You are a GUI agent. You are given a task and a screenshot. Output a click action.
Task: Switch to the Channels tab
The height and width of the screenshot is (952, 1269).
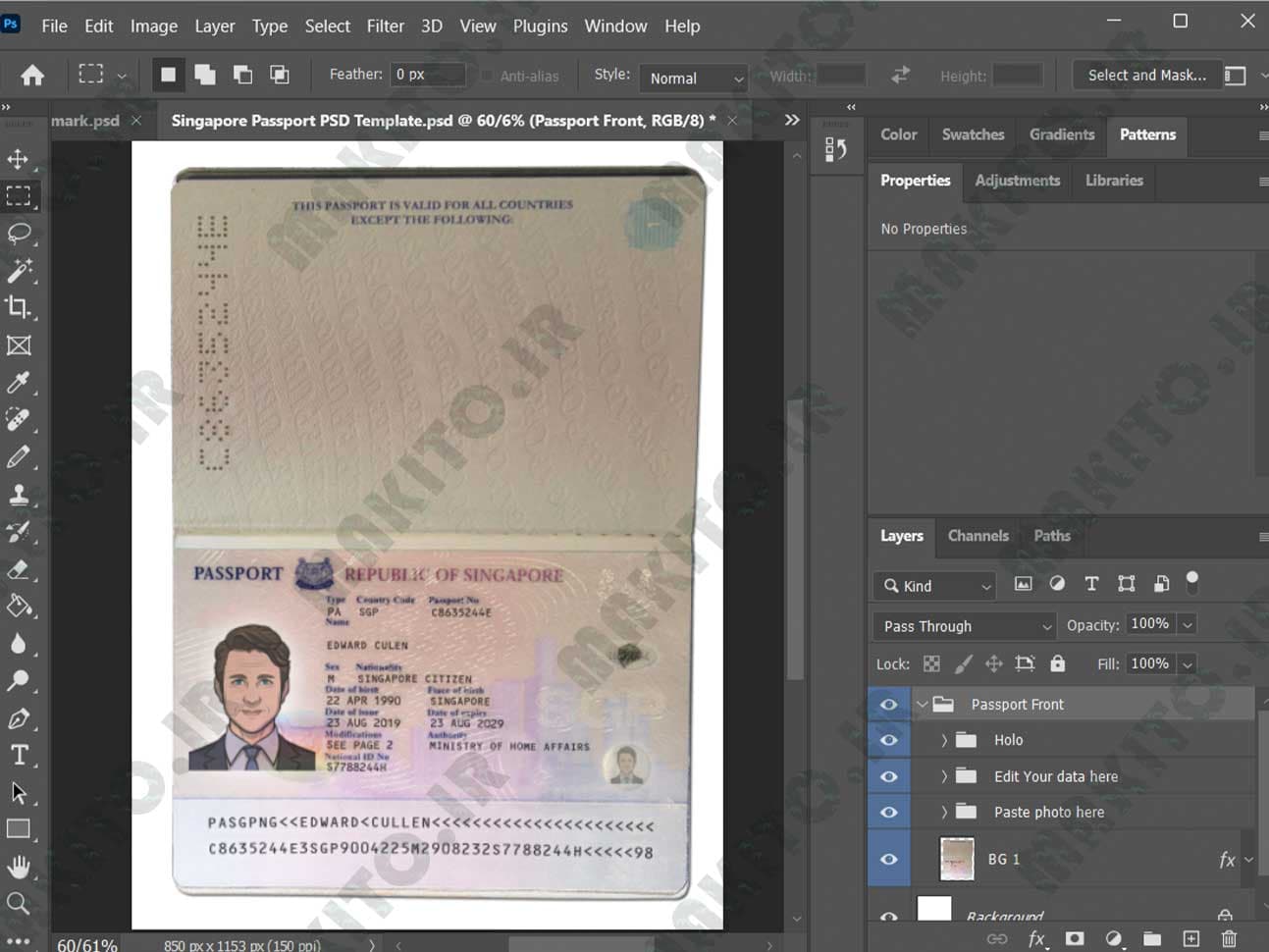tap(978, 536)
